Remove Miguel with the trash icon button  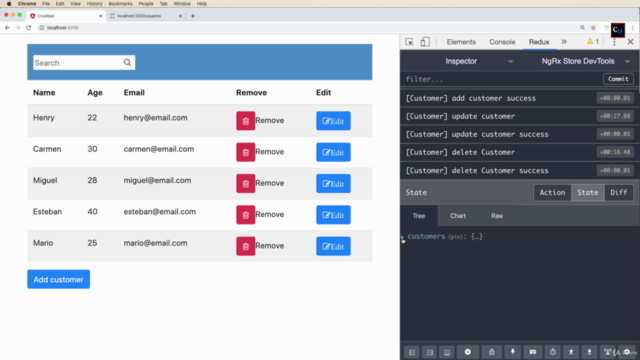tap(246, 184)
